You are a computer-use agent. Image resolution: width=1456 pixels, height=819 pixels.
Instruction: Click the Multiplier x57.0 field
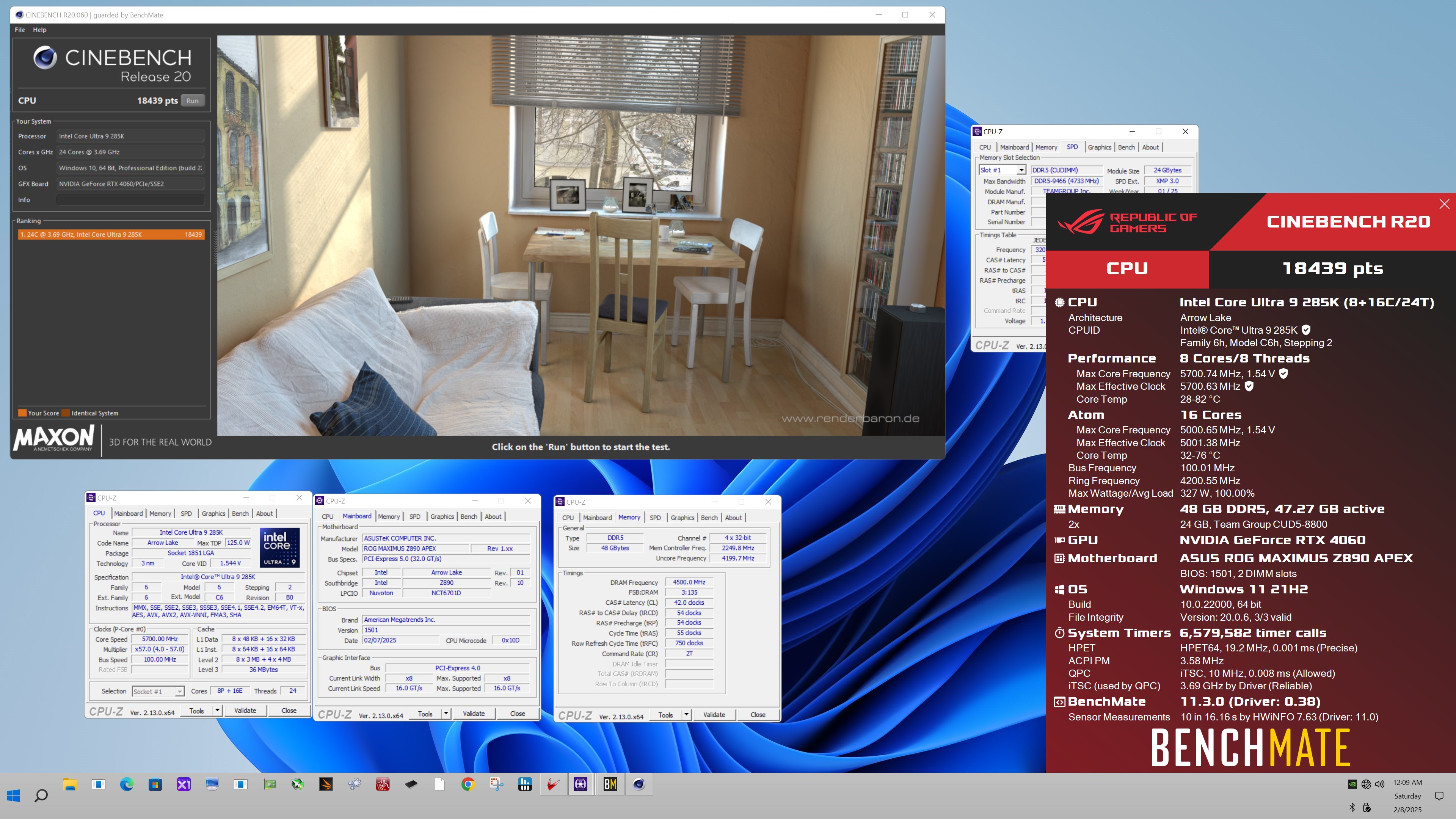(160, 649)
